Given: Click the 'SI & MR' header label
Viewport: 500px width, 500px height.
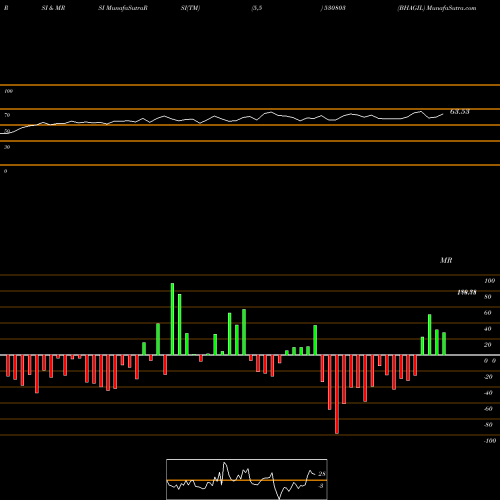Looking at the screenshot, I should (x=53, y=8).
